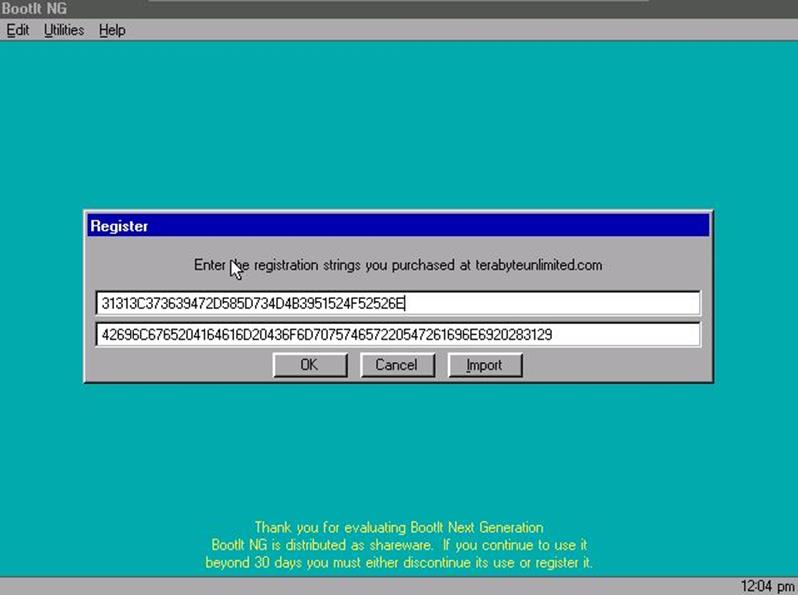This screenshot has width=798, height=595.
Task: Confirm registration with the OK button
Action: pos(310,365)
